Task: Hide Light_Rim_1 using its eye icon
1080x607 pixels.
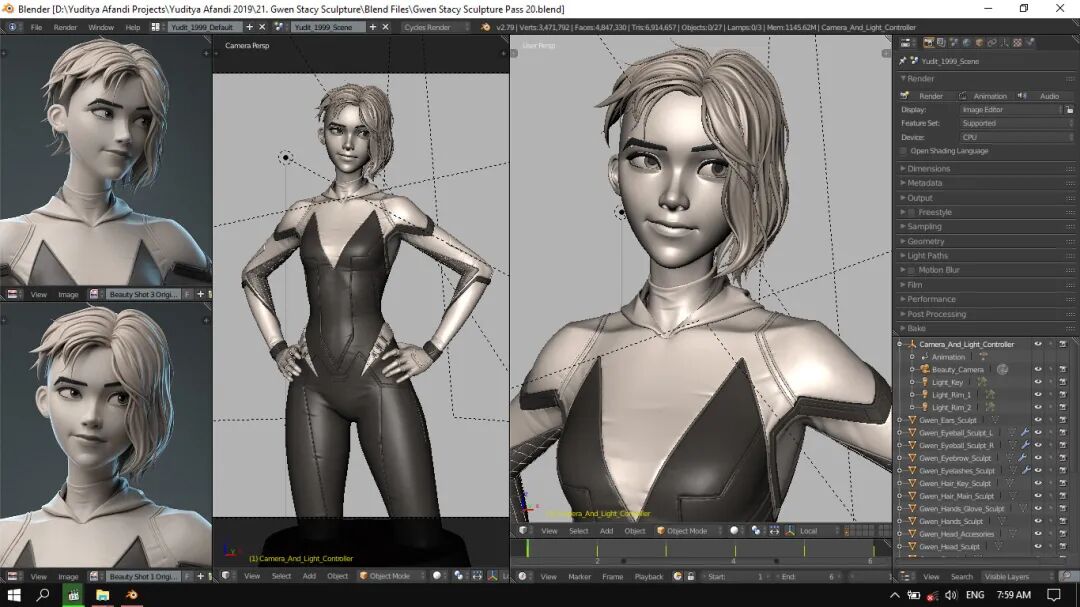Action: click(1038, 395)
